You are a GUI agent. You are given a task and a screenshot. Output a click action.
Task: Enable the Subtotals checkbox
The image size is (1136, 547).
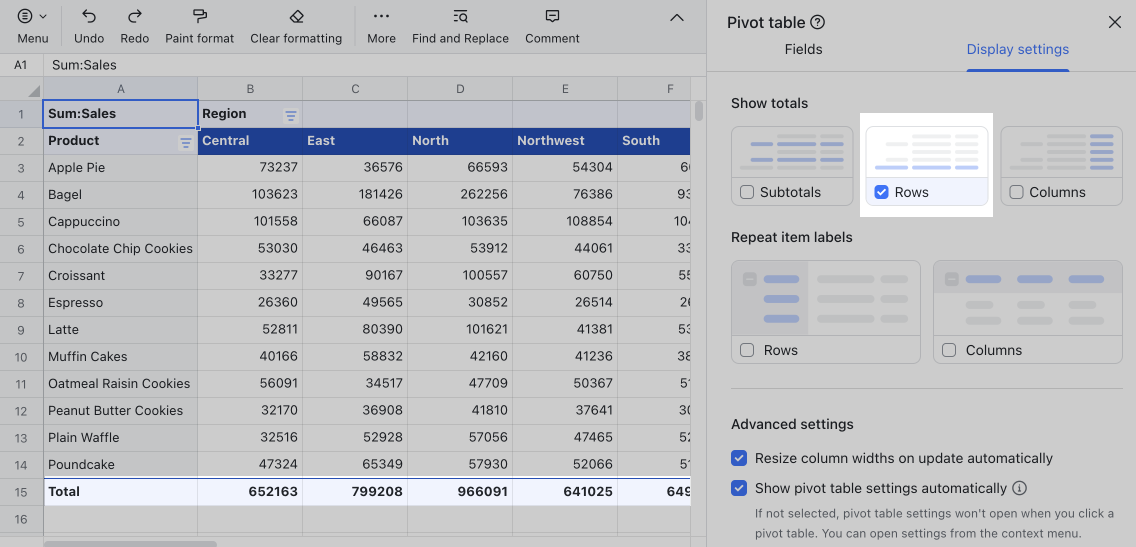tap(747, 192)
